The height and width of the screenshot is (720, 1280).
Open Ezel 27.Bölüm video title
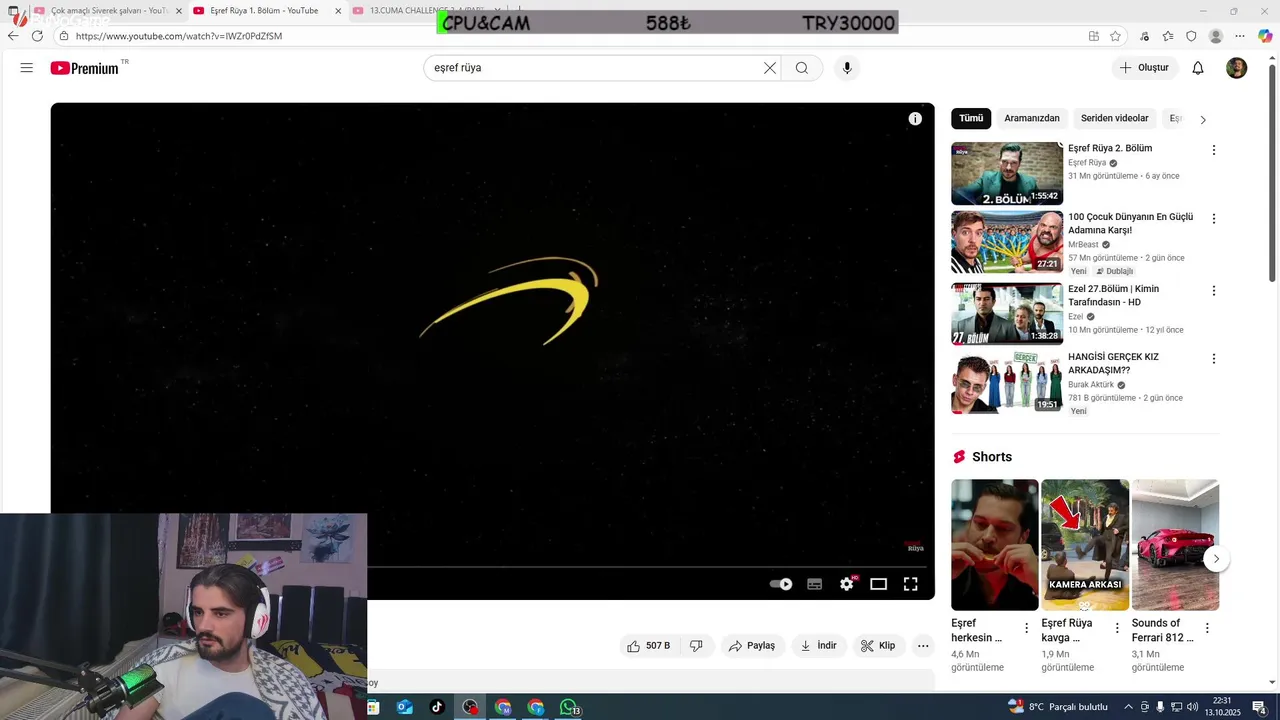pos(1113,296)
